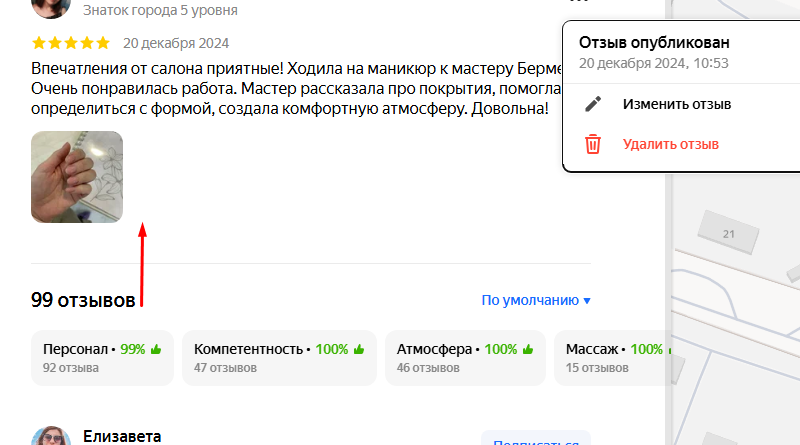Click building number 21 on the map
This screenshot has height=445, width=800.
click(728, 233)
